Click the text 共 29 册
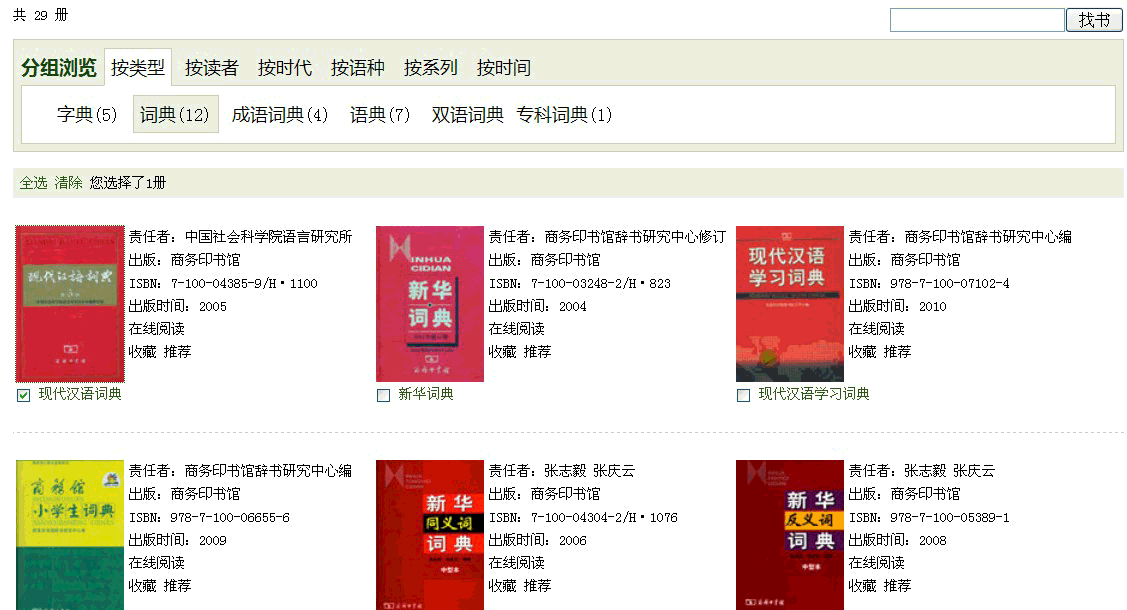Screen dimensions: 1127x610 (40, 15)
